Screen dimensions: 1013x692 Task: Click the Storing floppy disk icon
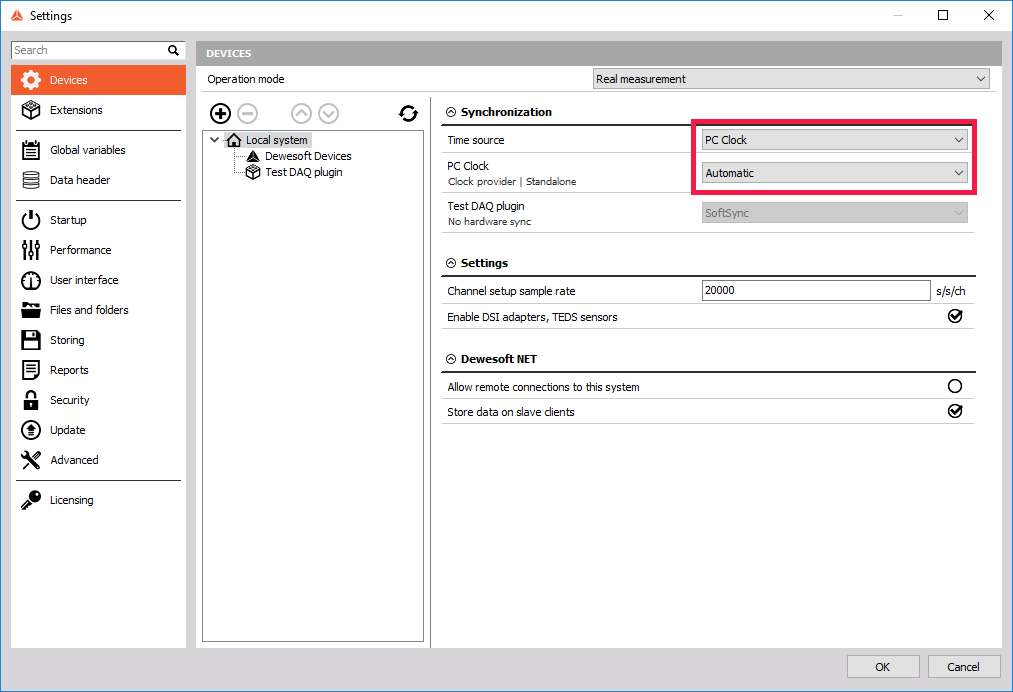tap(30, 340)
